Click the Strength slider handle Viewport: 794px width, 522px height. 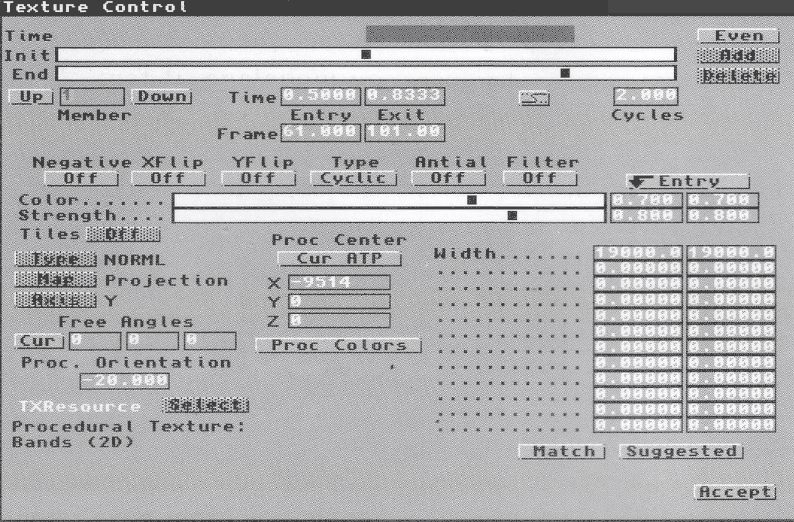click(512, 216)
